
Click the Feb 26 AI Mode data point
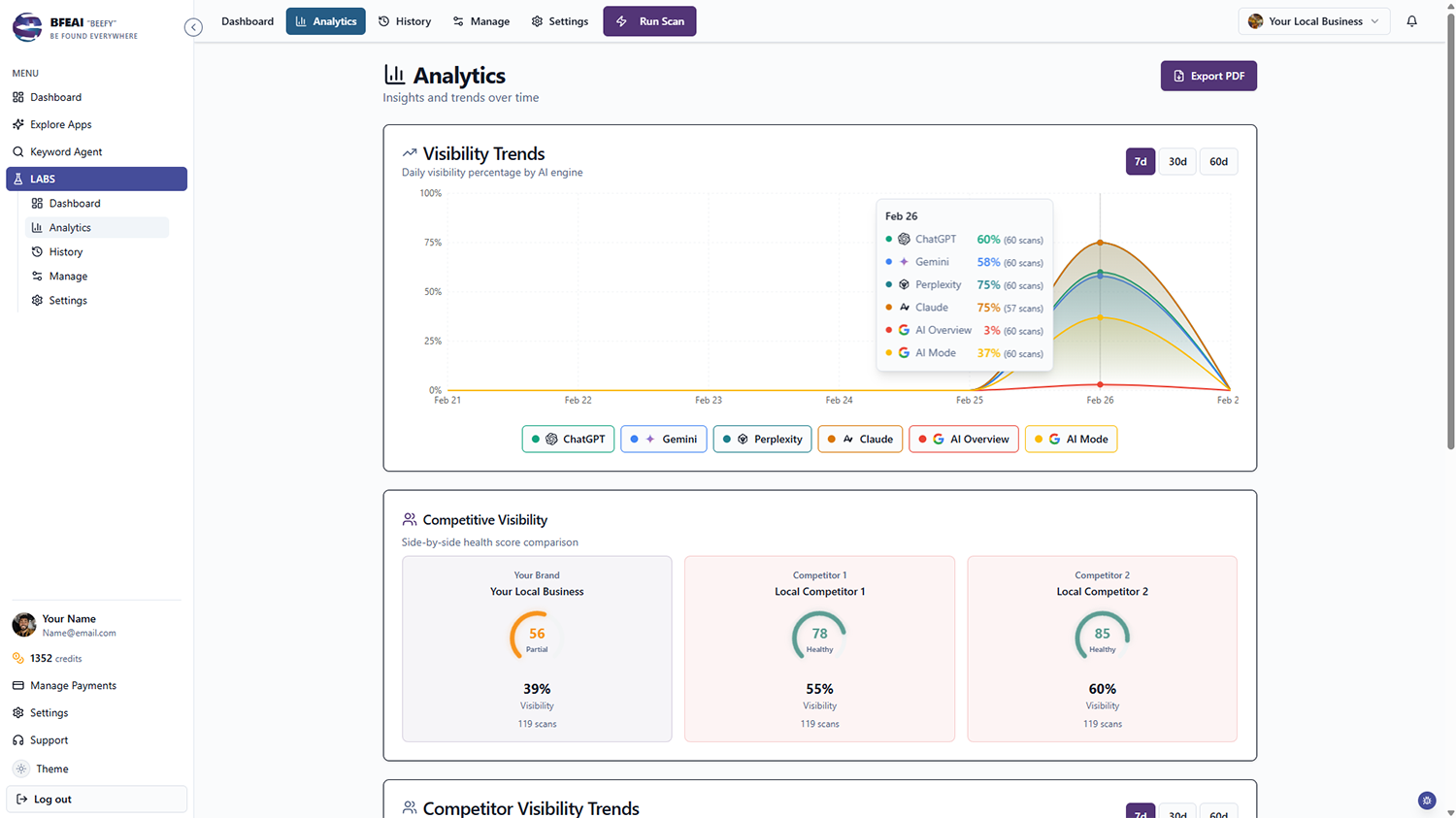pyautogui.click(x=1100, y=317)
